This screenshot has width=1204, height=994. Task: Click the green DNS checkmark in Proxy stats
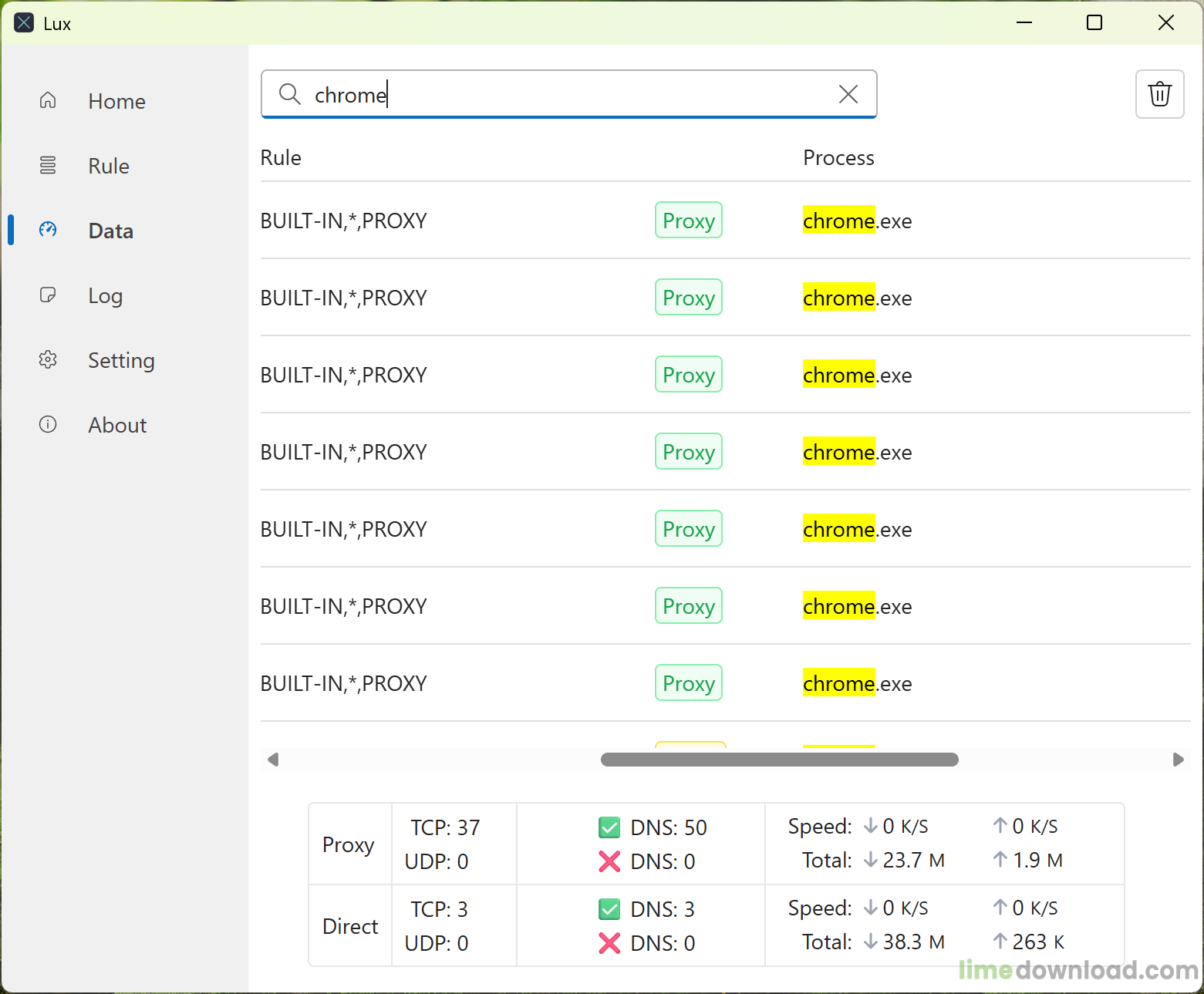pyautogui.click(x=609, y=827)
